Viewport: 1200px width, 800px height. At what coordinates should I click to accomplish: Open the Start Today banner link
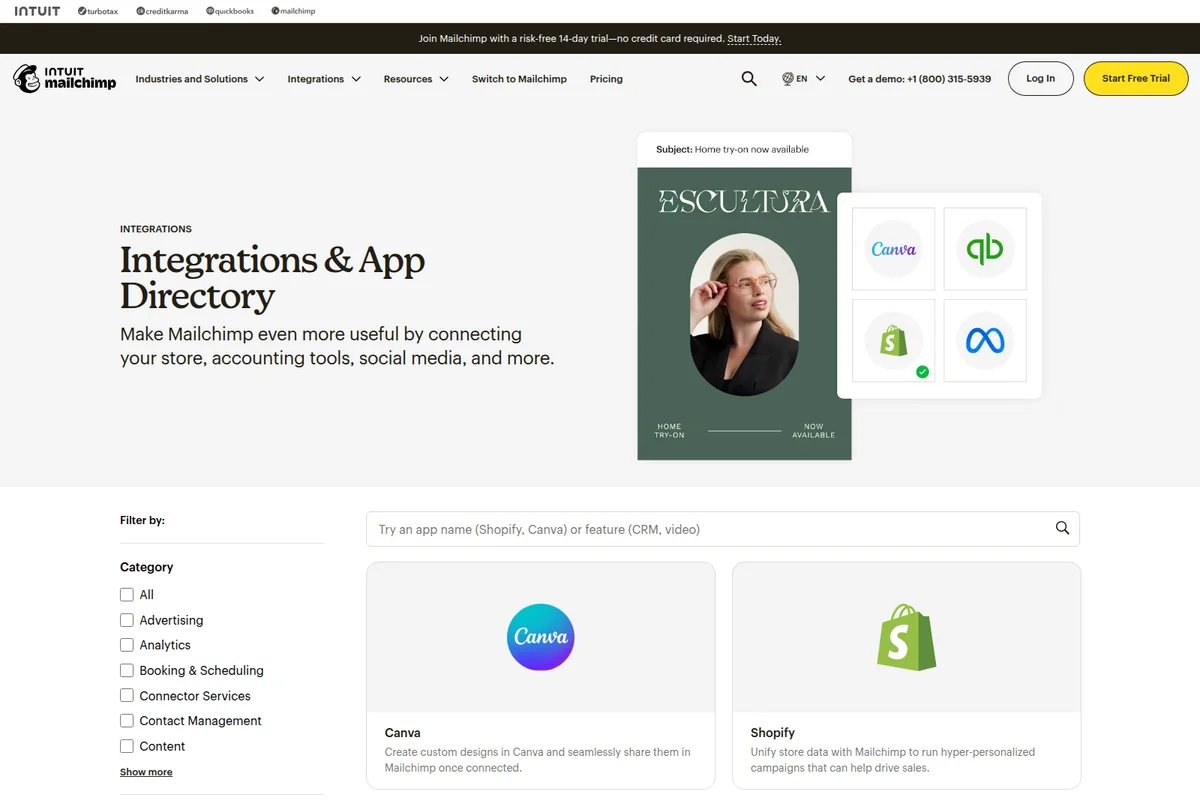754,38
